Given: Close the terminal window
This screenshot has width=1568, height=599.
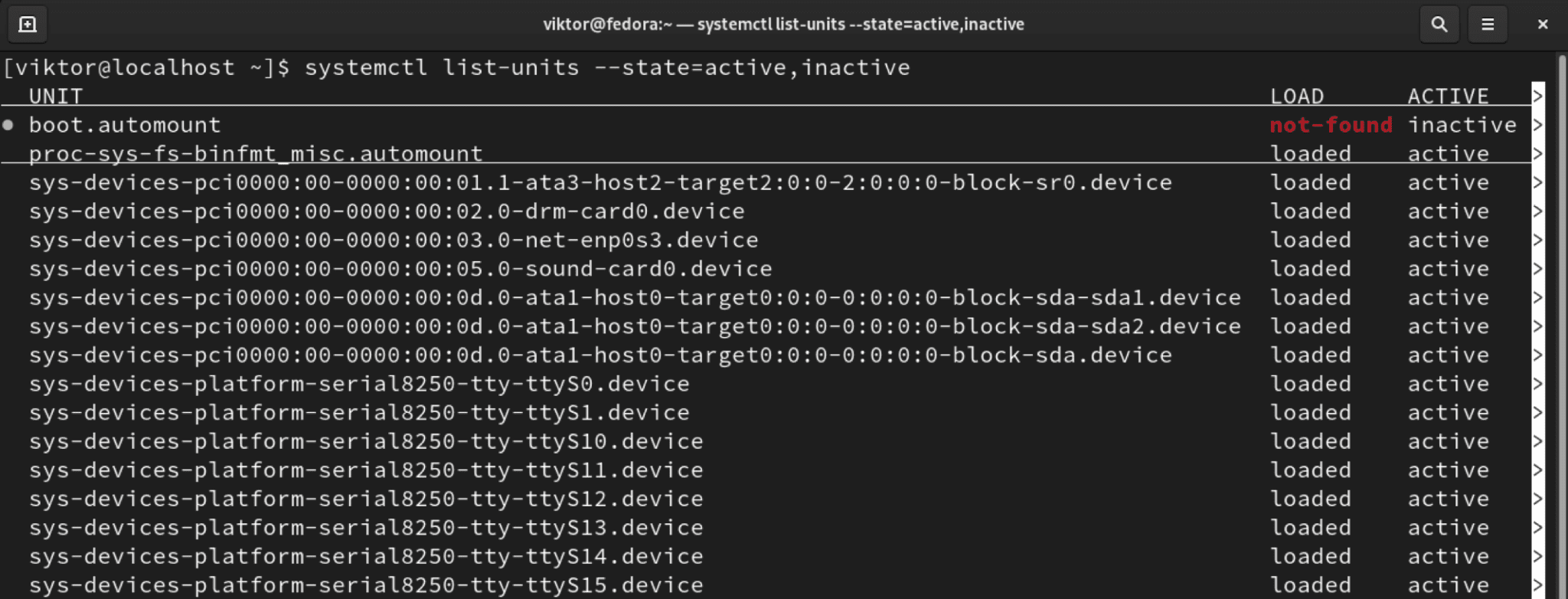Looking at the screenshot, I should coord(1543,25).
